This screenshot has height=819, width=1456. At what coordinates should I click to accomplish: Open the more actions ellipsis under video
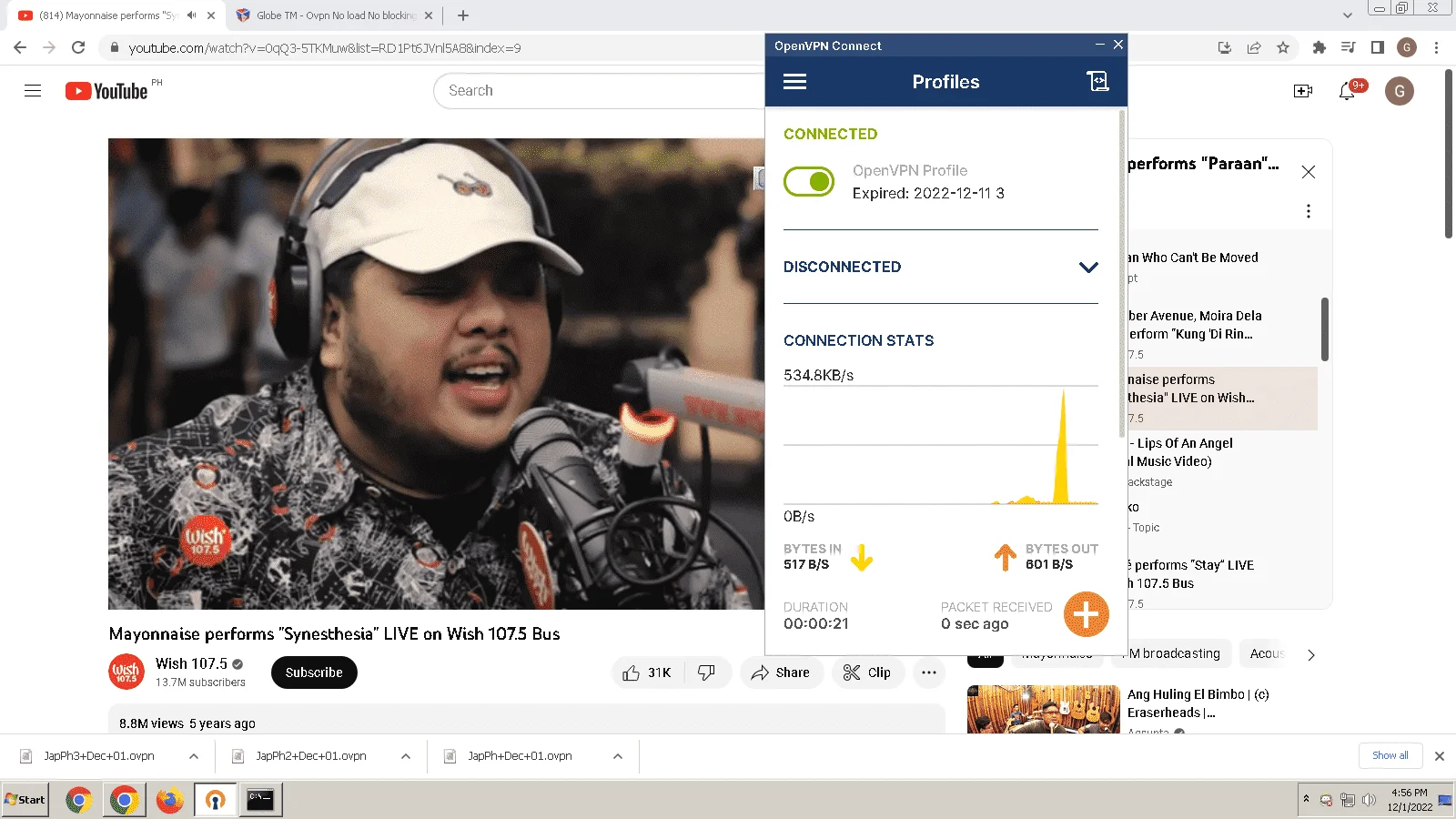pos(929,672)
